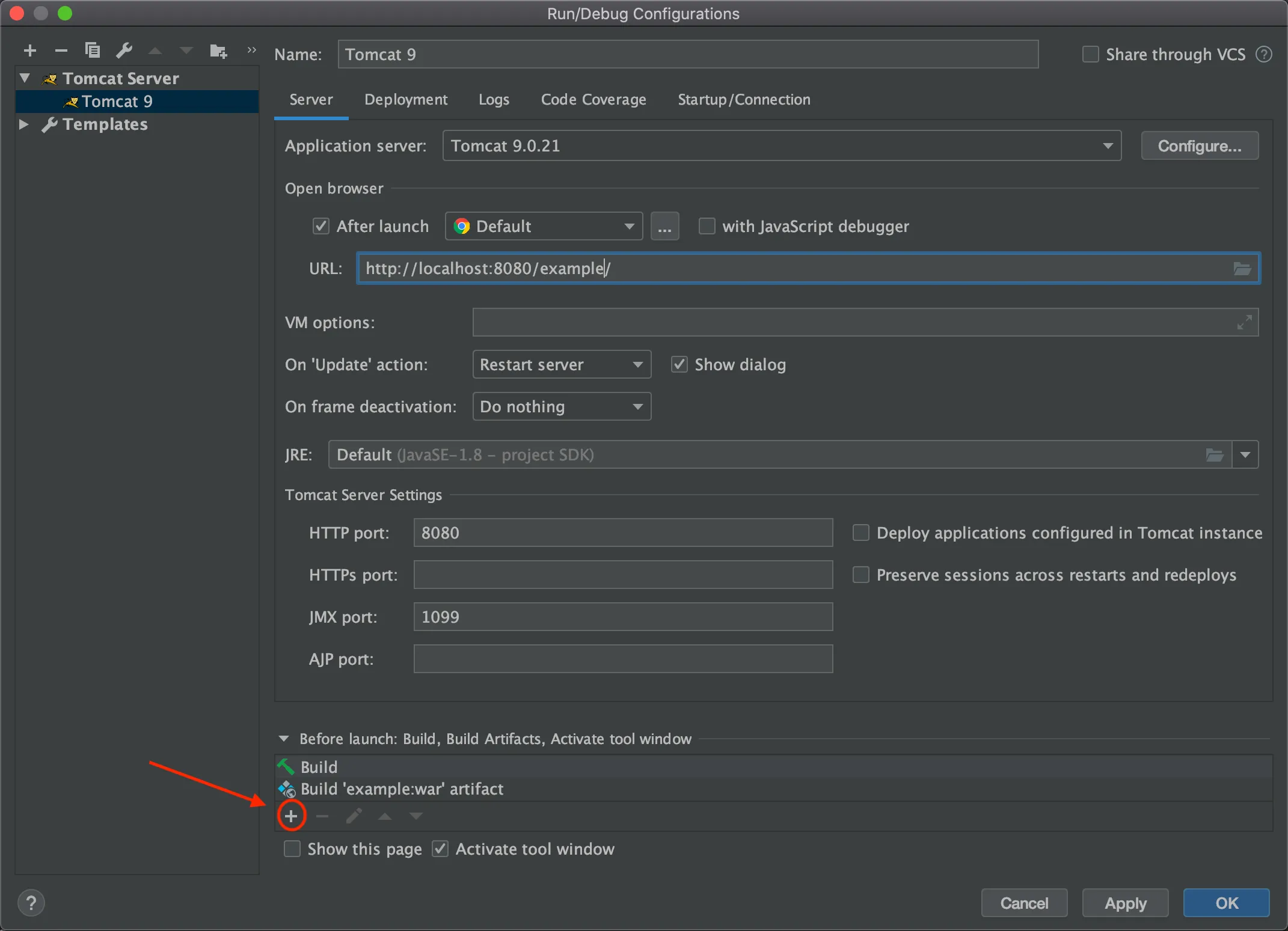Select Build 'example:war' artifact task
1288x931 pixels.
(773, 789)
